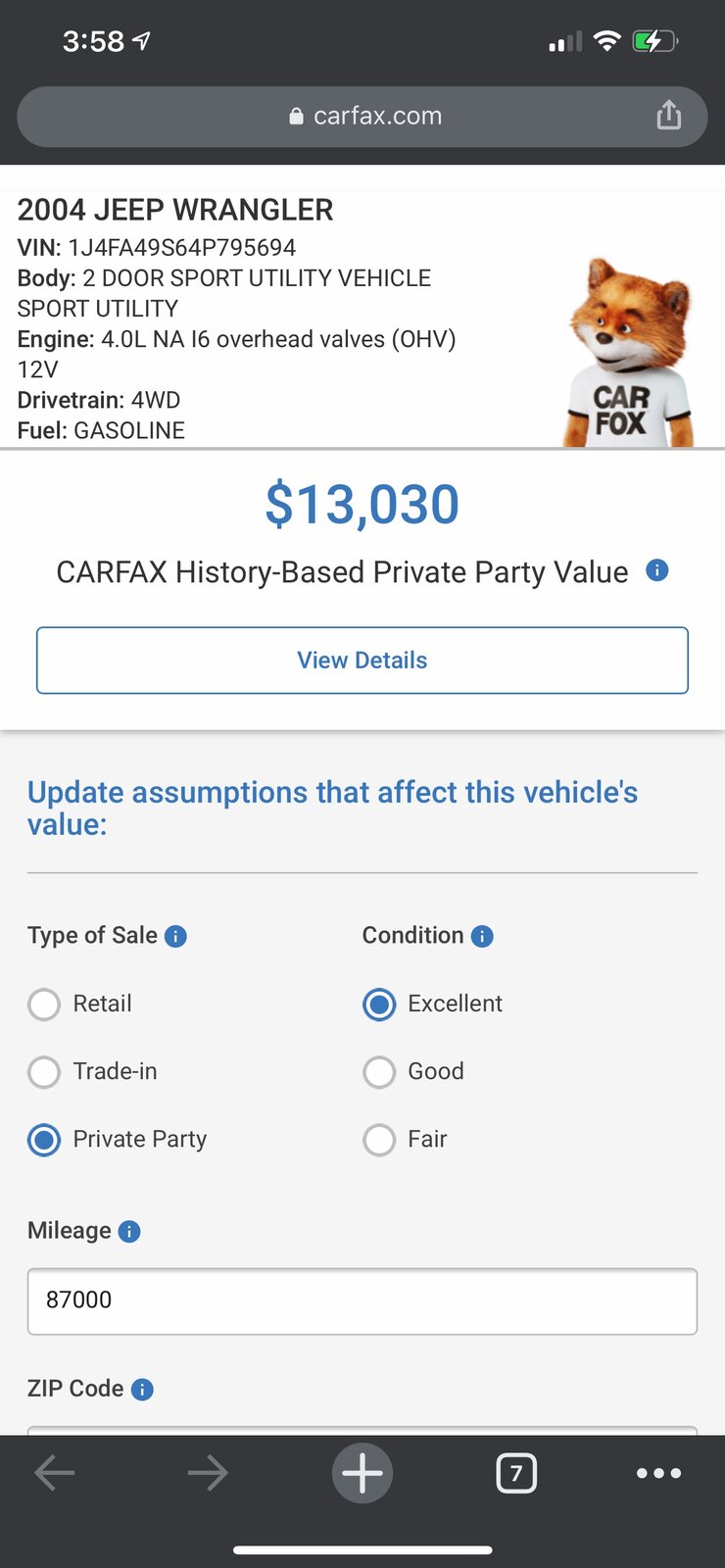Viewport: 725px width, 1568px height.
Task: Click the ZIP Code info icon
Action: 142,1390
